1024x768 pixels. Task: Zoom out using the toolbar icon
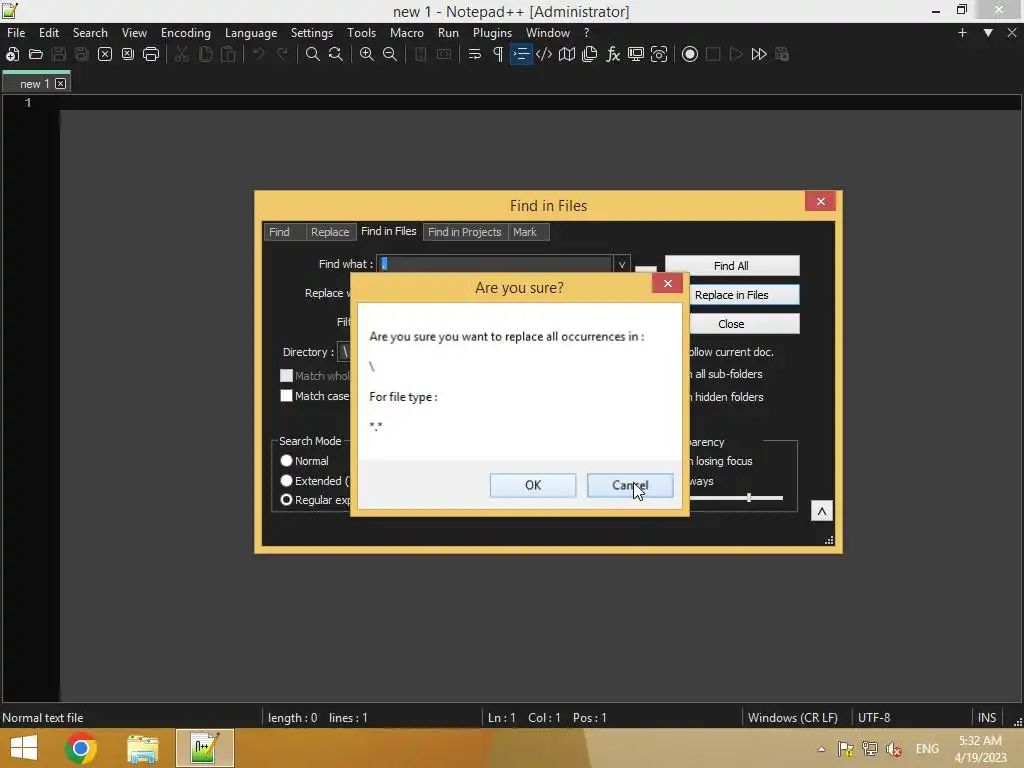pos(390,54)
